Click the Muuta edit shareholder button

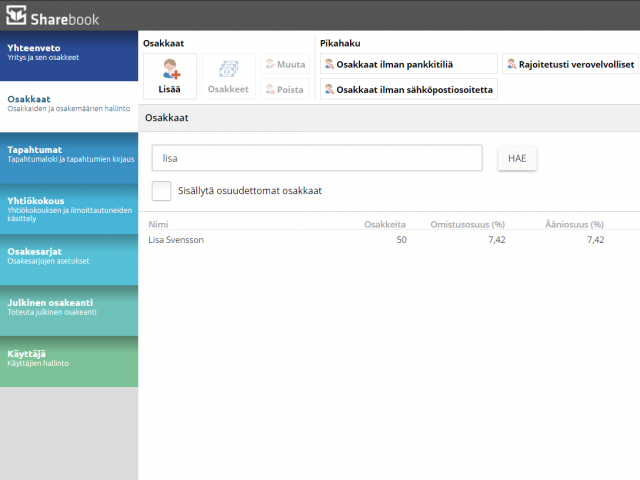pos(284,64)
